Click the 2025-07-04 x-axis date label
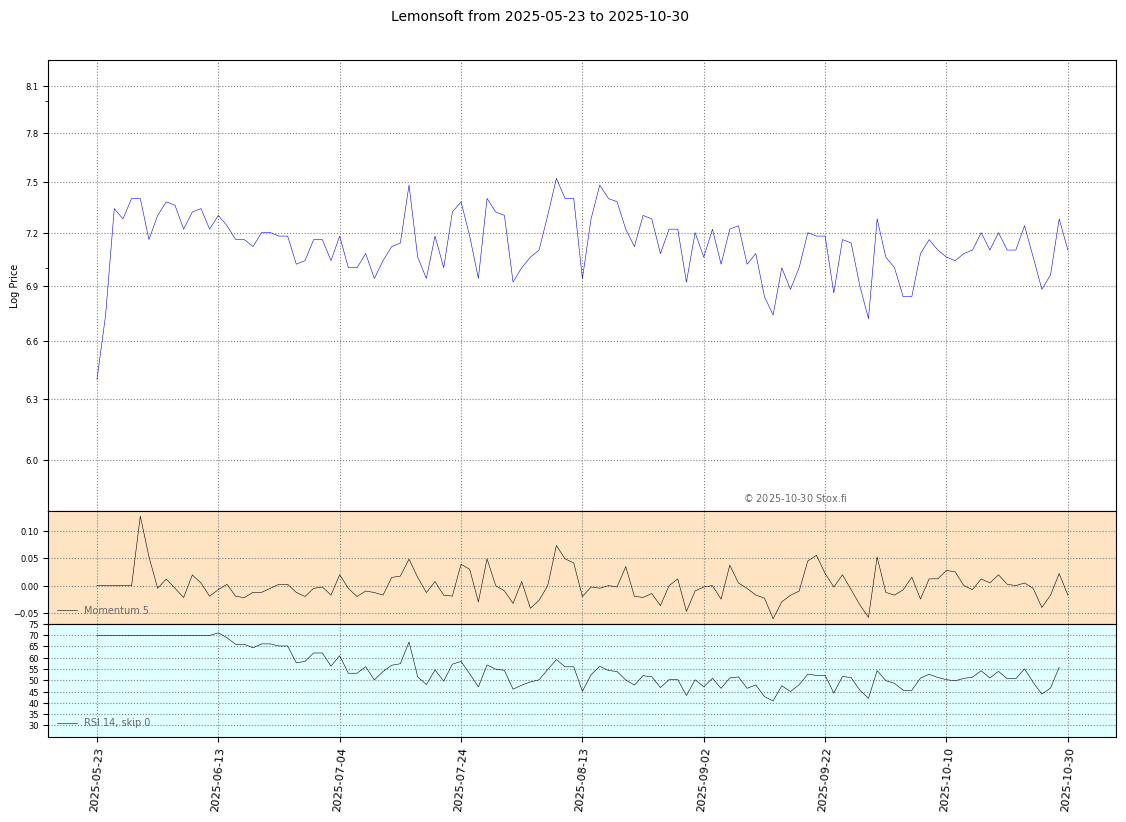1126x822 pixels. 338,778
